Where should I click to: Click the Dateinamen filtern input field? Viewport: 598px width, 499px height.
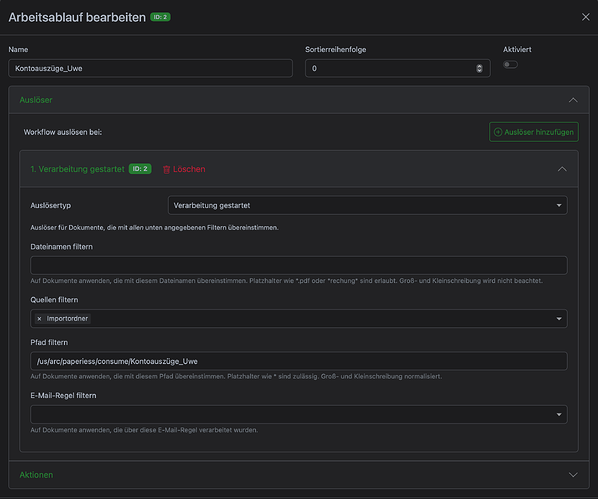(299, 265)
